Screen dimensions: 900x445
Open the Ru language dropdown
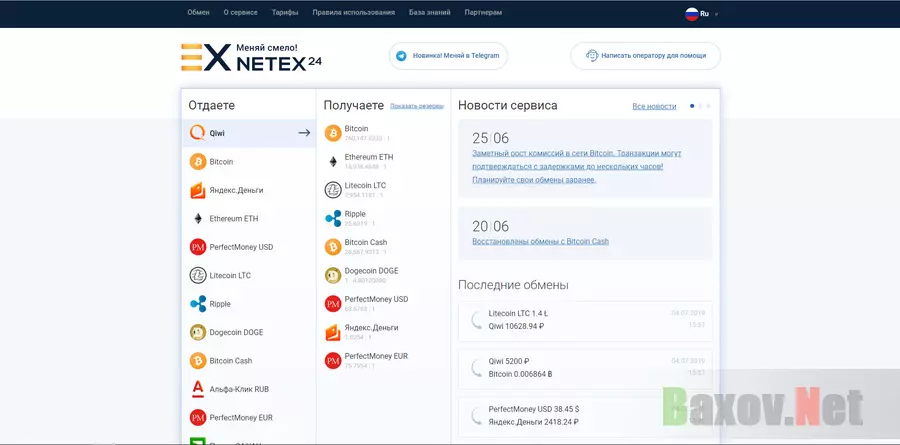(x=701, y=13)
